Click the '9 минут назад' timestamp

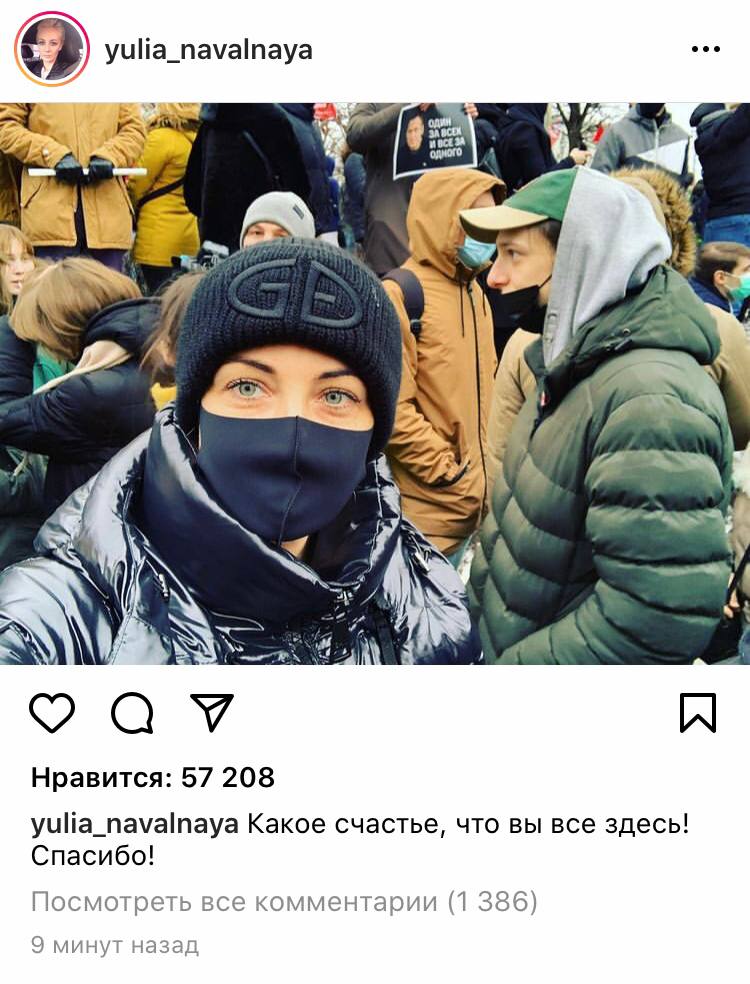(115, 945)
